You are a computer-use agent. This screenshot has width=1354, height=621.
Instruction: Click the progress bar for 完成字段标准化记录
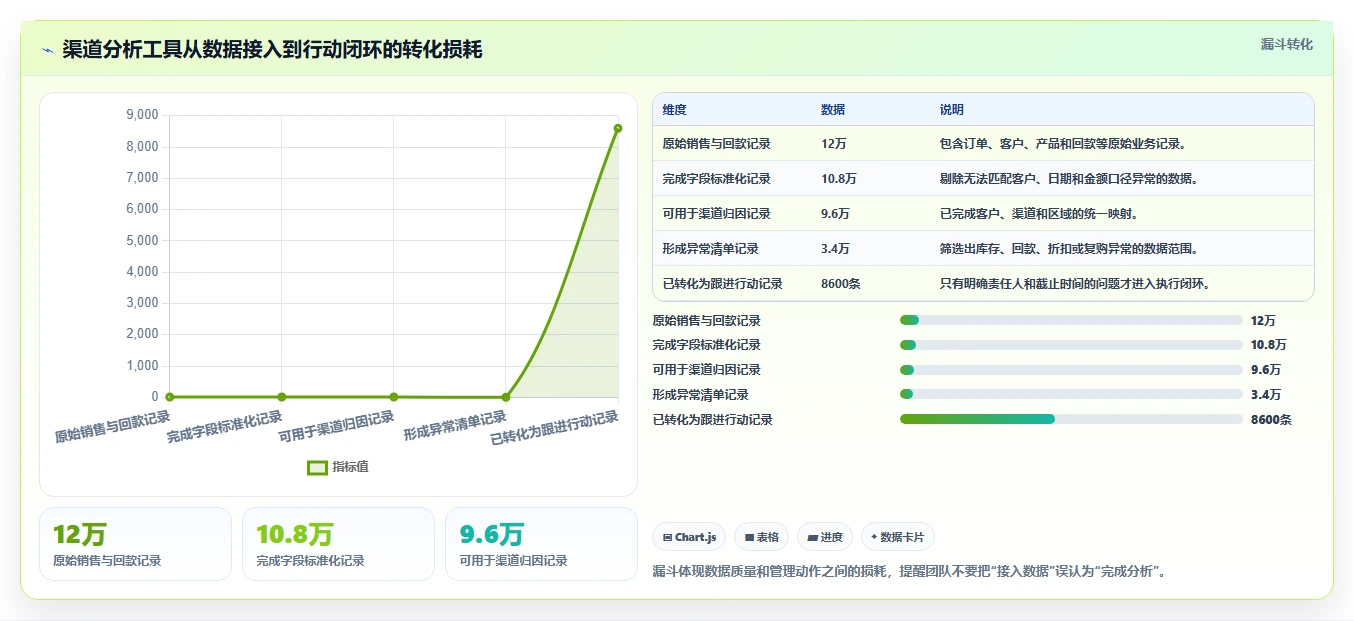click(x=1071, y=345)
